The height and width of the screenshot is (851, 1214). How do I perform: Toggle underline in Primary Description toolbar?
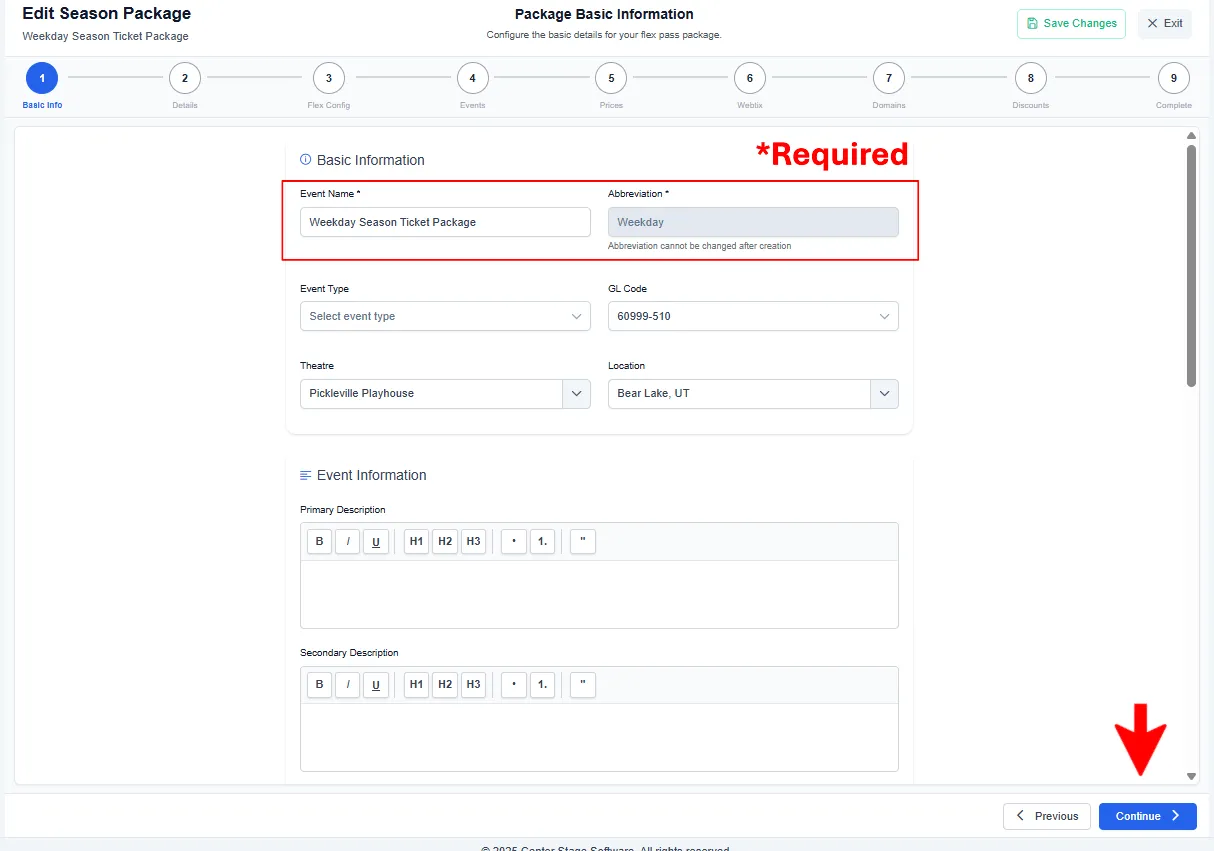coord(376,542)
